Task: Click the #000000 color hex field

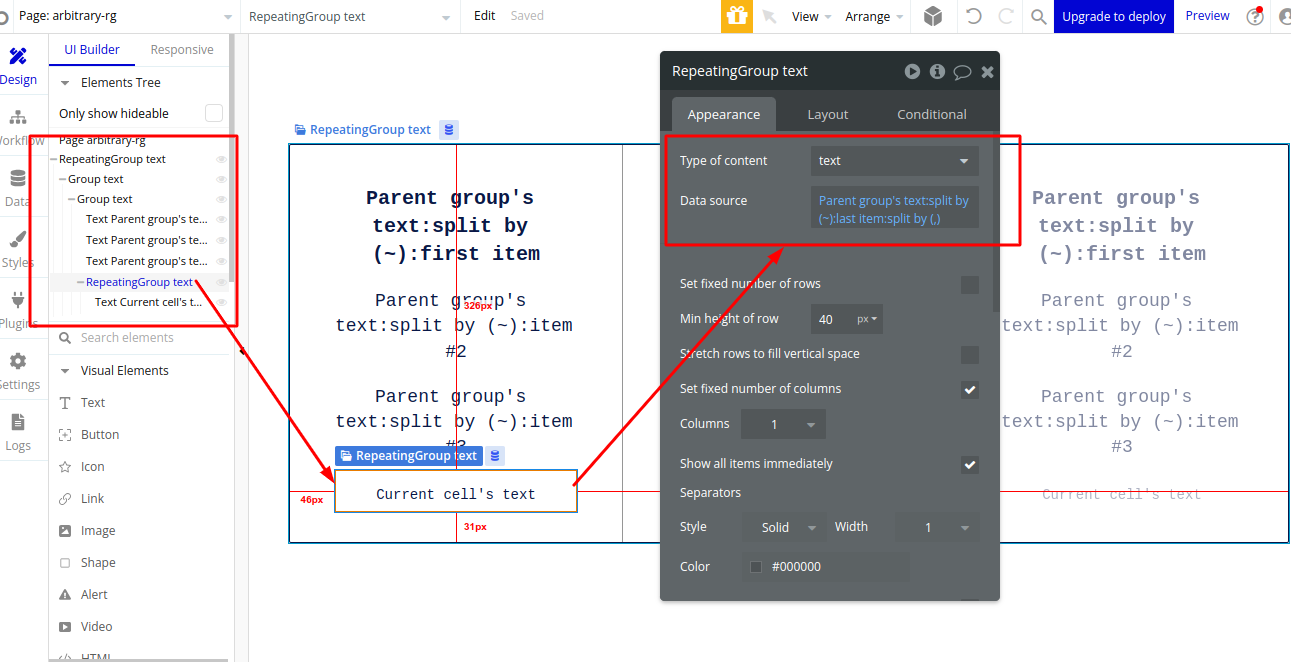Action: 837,567
